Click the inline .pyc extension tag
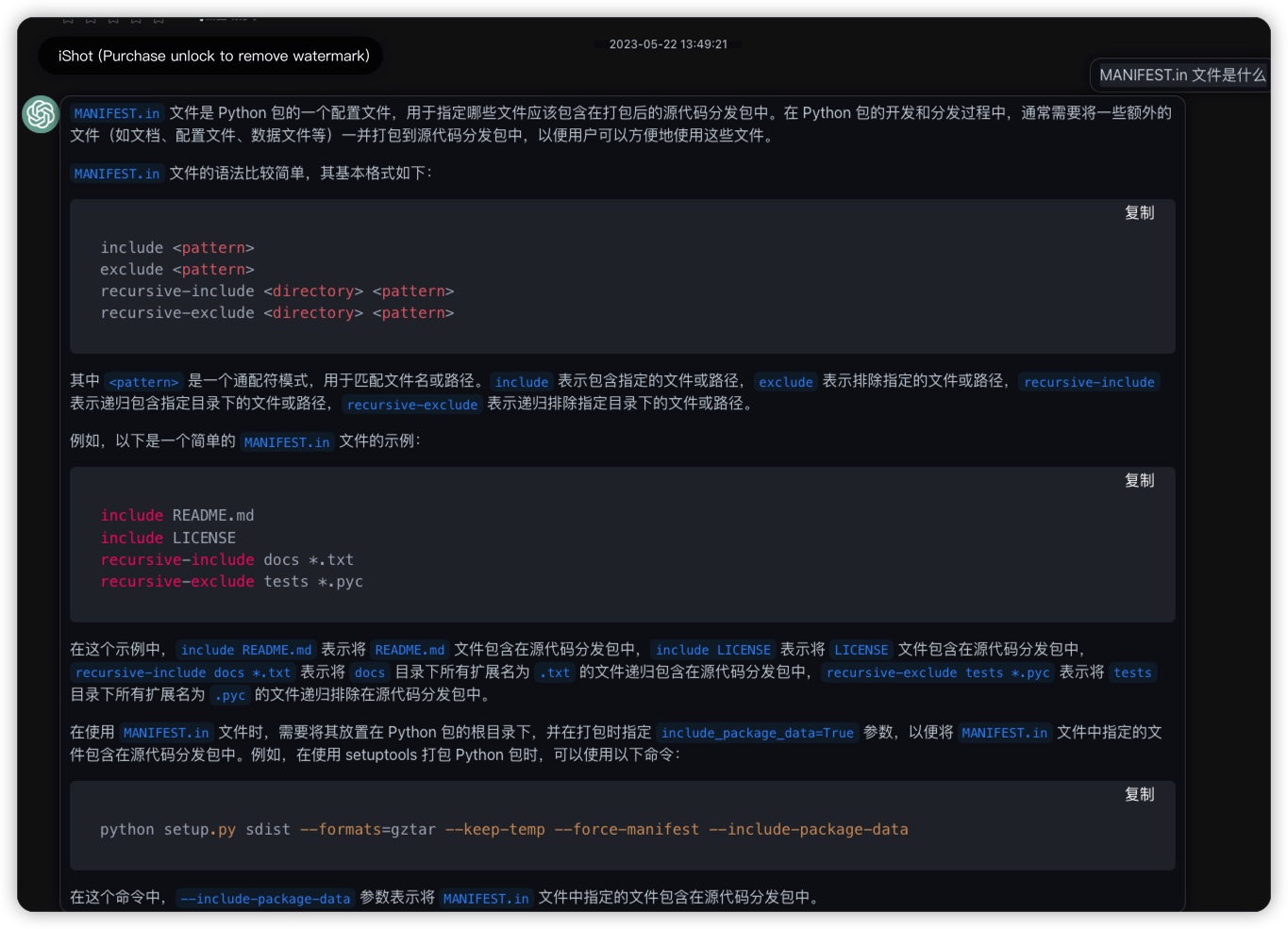Image resolution: width=1288 pixels, height=929 pixels. 230,695
